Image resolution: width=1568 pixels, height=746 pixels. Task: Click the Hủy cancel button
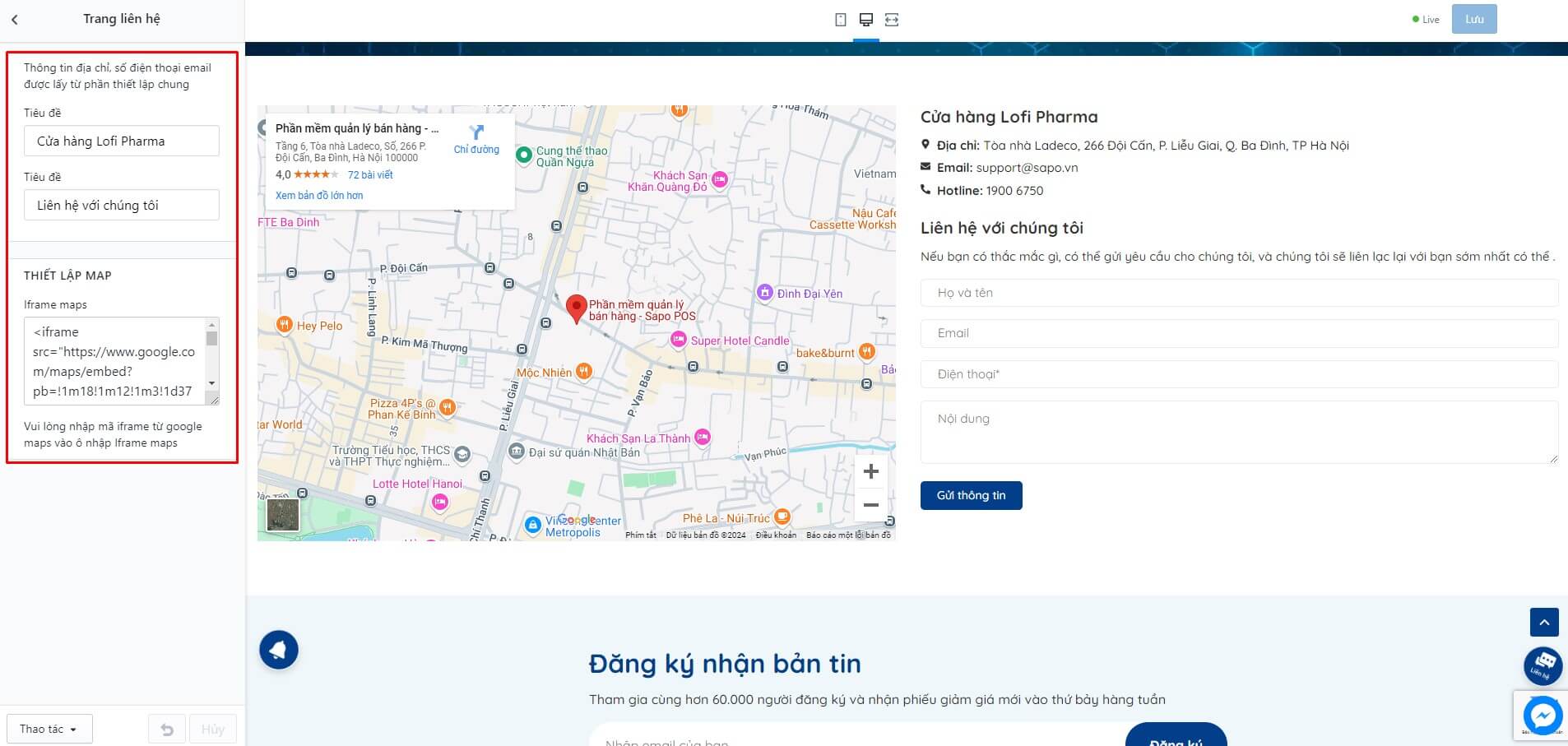(213, 729)
